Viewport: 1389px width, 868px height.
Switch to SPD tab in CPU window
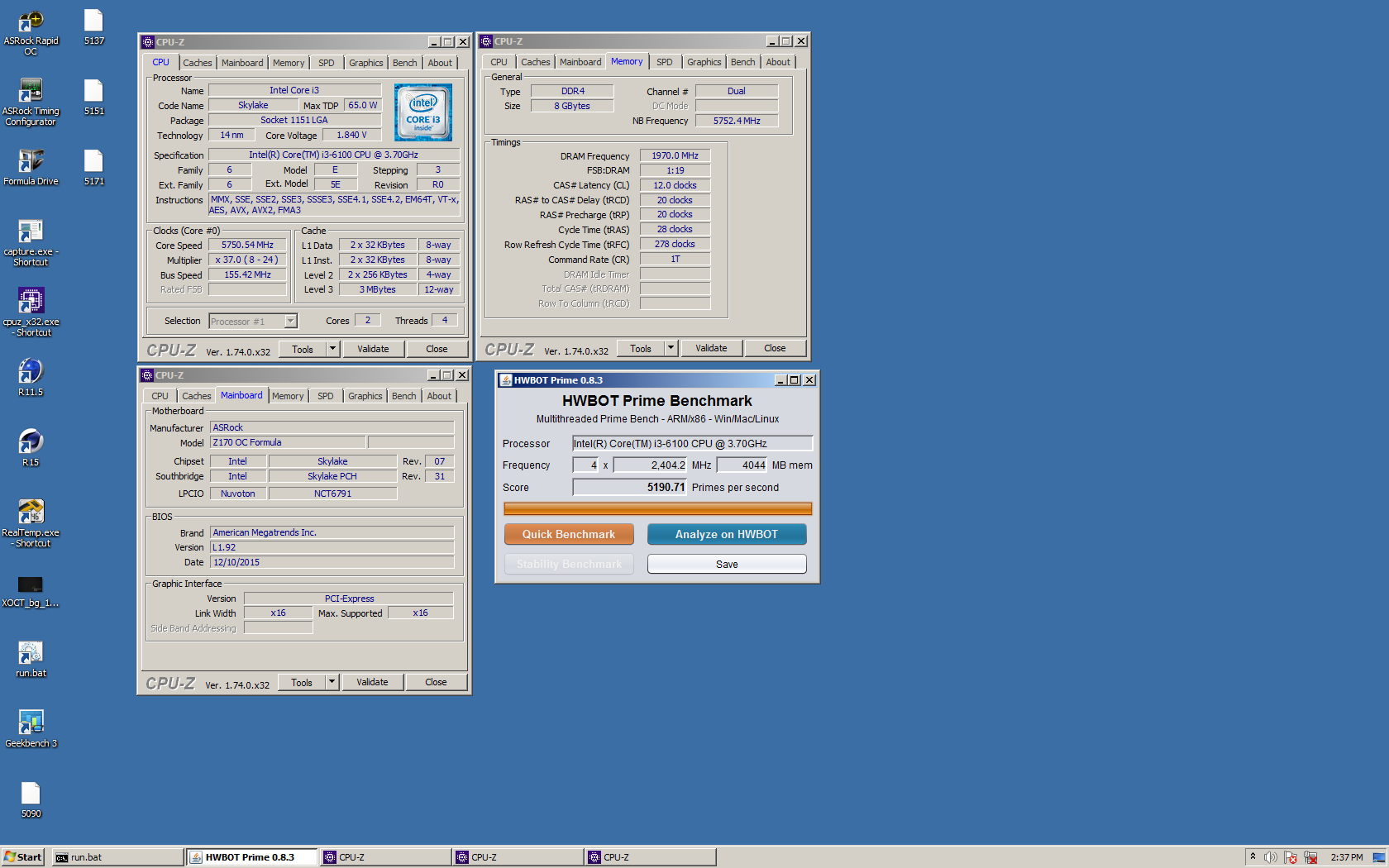(x=327, y=63)
